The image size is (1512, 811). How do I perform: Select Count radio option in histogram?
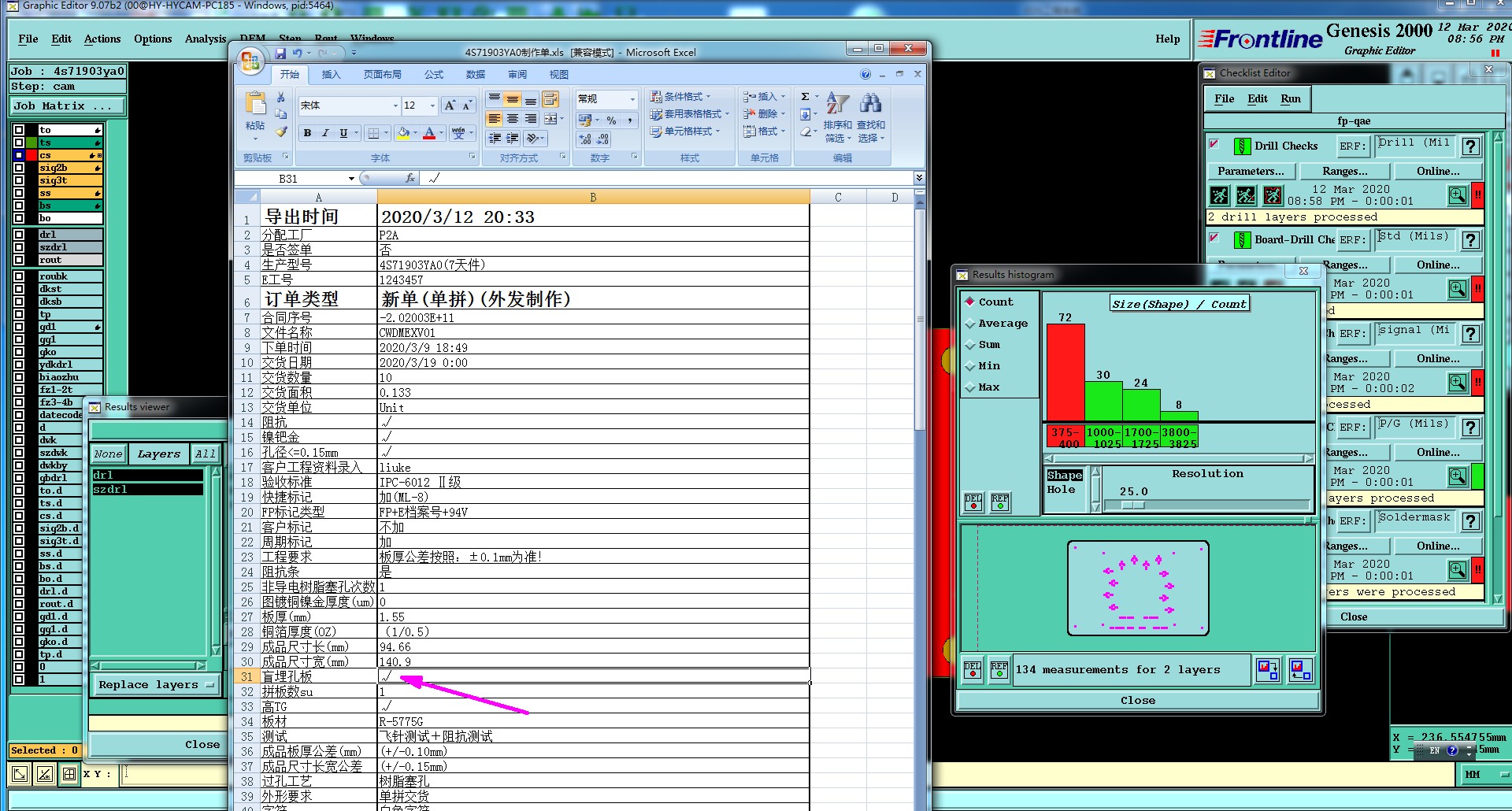[x=970, y=302]
